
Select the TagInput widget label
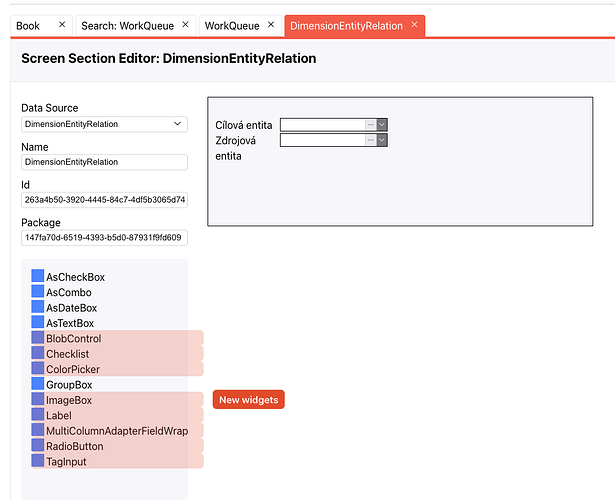click(x=66, y=462)
